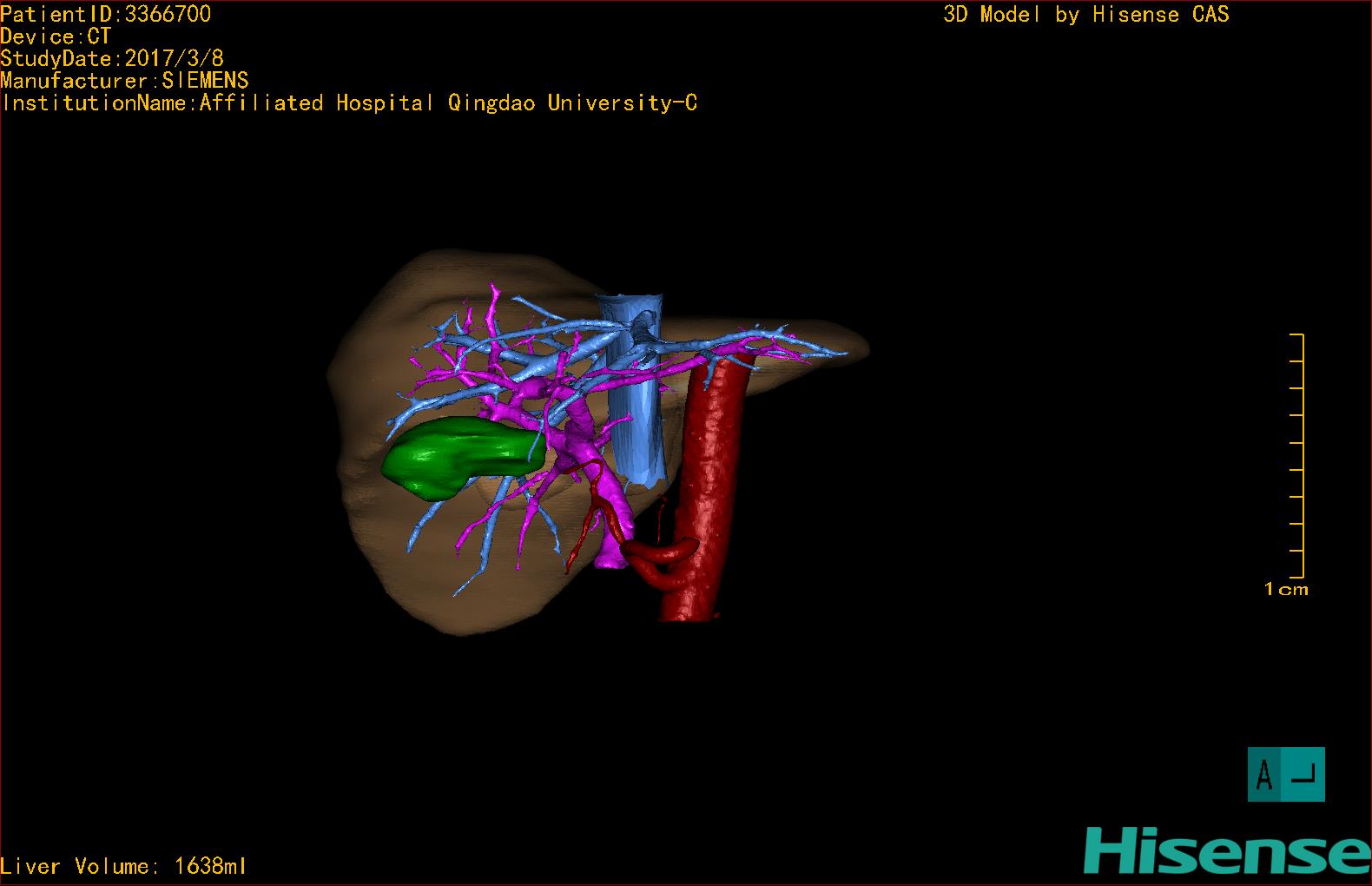
Task: Click the Device:CT label
Action: coord(56,36)
